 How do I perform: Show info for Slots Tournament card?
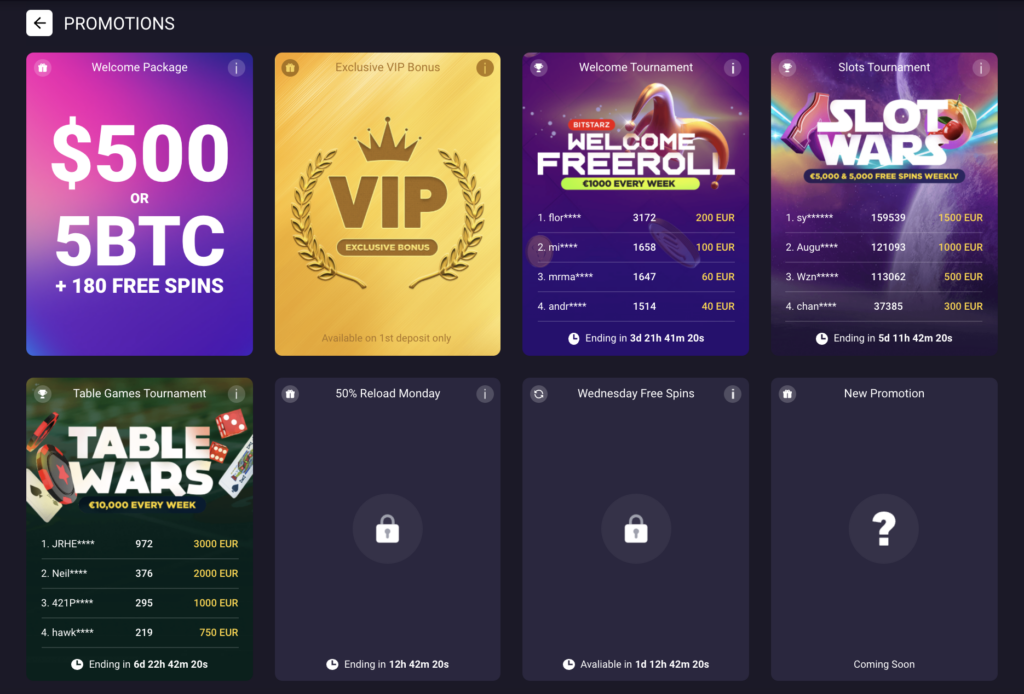[981, 68]
